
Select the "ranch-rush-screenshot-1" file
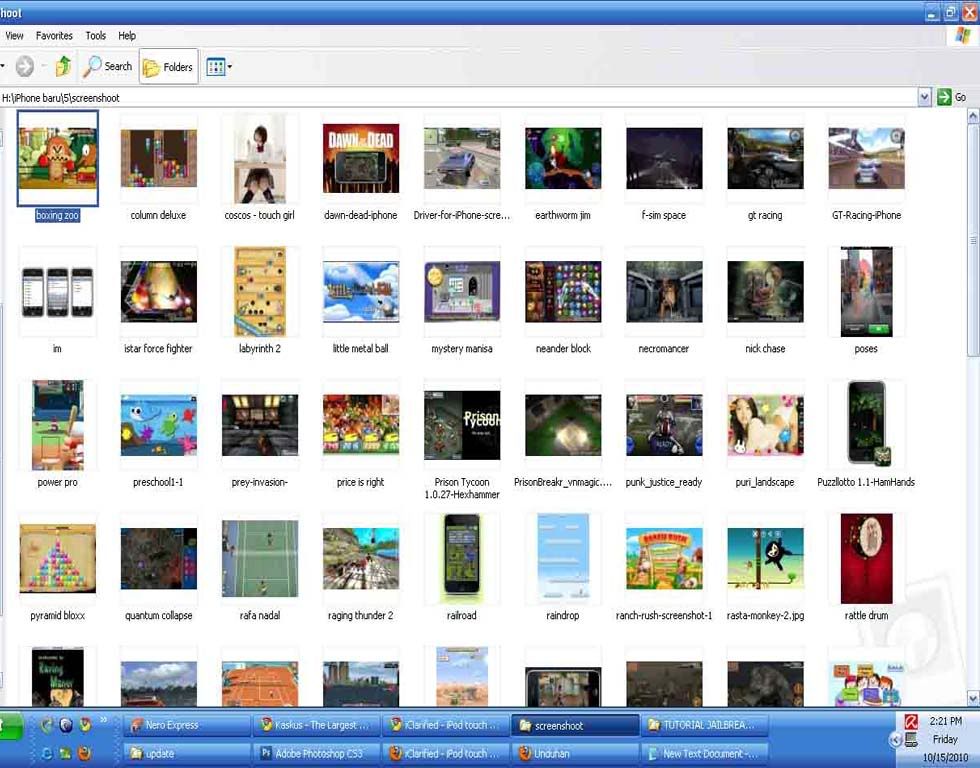tap(664, 567)
